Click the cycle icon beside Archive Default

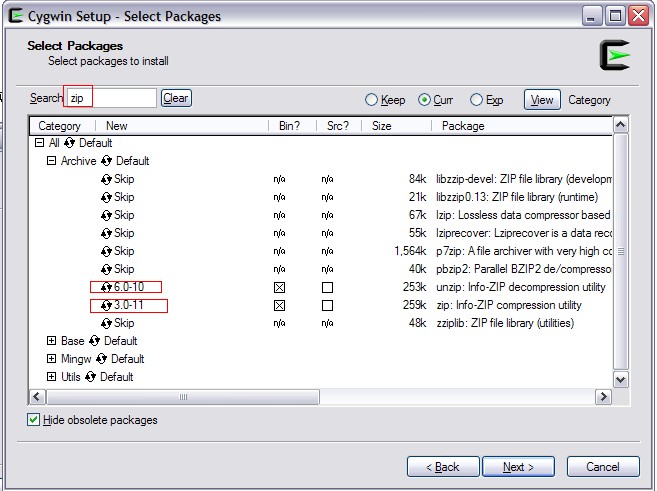click(x=106, y=161)
